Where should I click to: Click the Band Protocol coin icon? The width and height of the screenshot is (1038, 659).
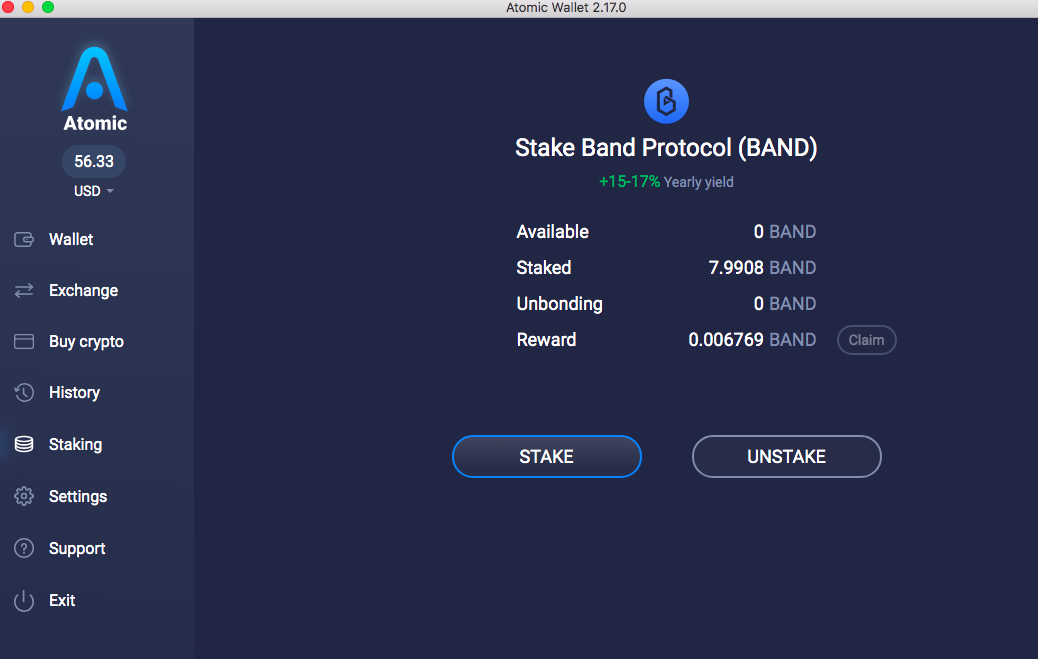[666, 101]
